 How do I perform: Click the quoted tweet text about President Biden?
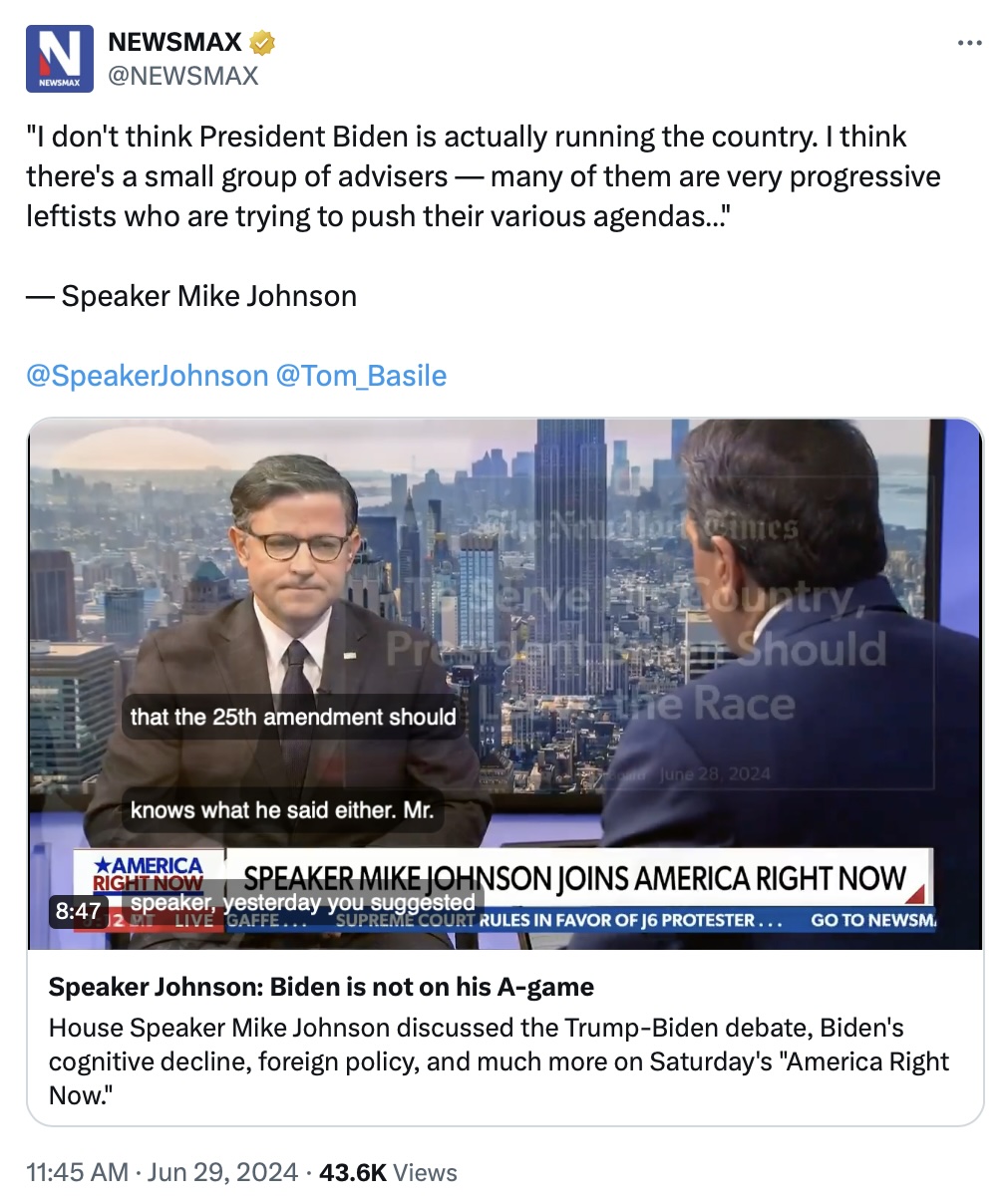tap(484, 176)
